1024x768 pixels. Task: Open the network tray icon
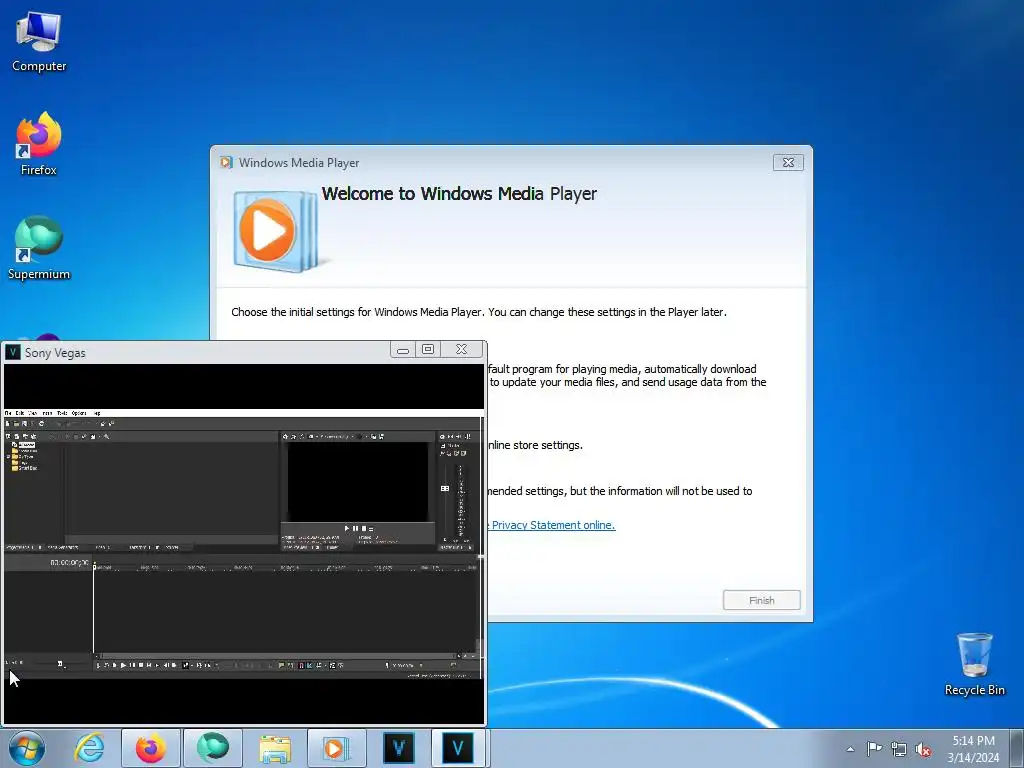[x=899, y=749]
